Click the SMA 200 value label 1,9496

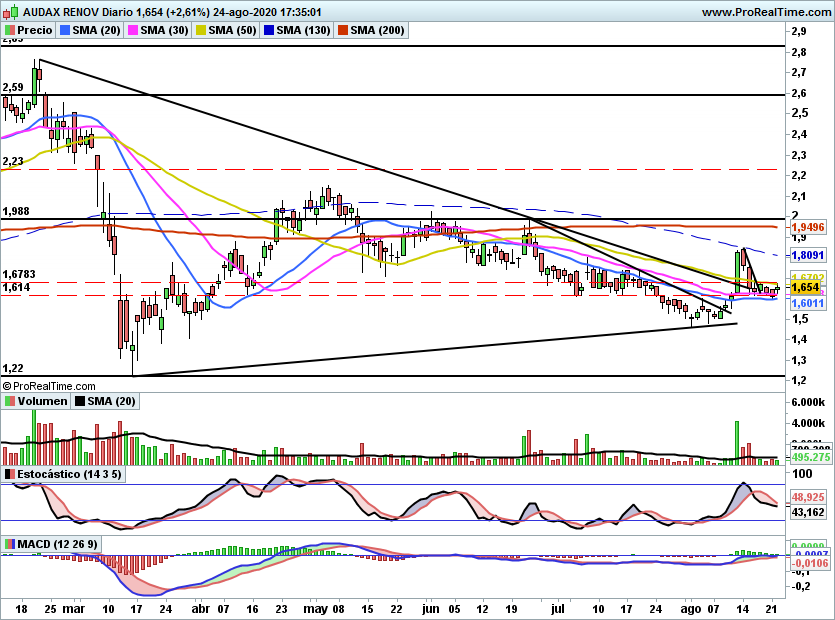[808, 227]
